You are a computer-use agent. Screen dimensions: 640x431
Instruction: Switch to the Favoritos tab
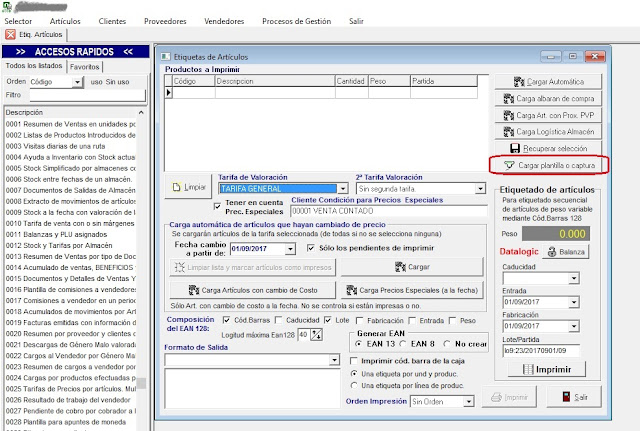coord(84,66)
